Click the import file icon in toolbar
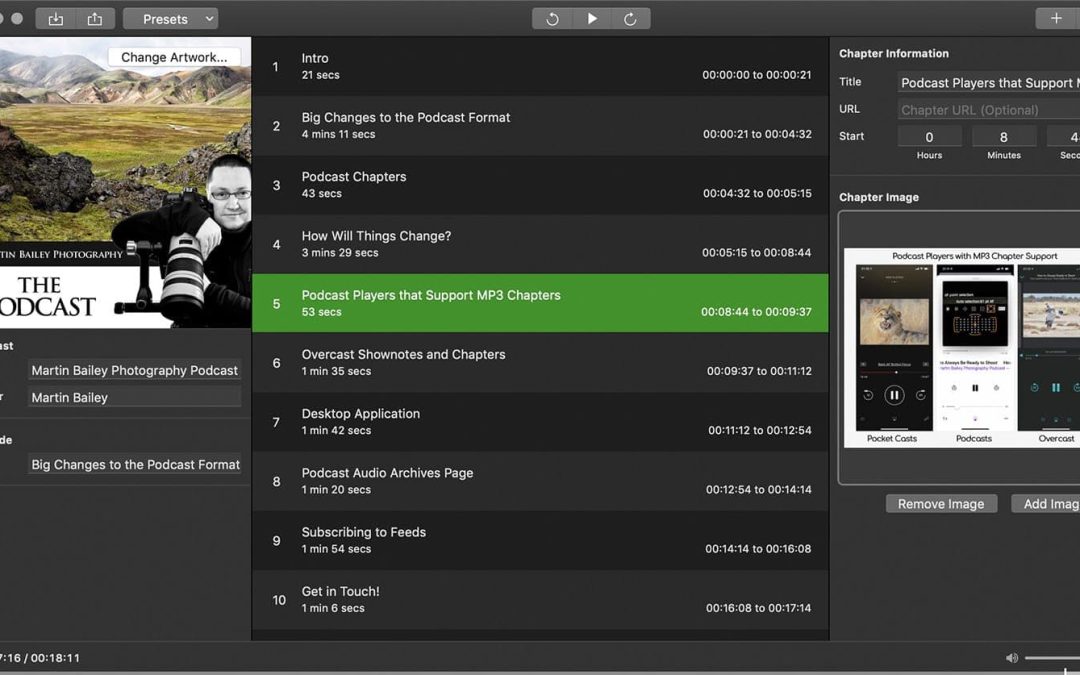Viewport: 1080px width, 675px height. (x=55, y=19)
